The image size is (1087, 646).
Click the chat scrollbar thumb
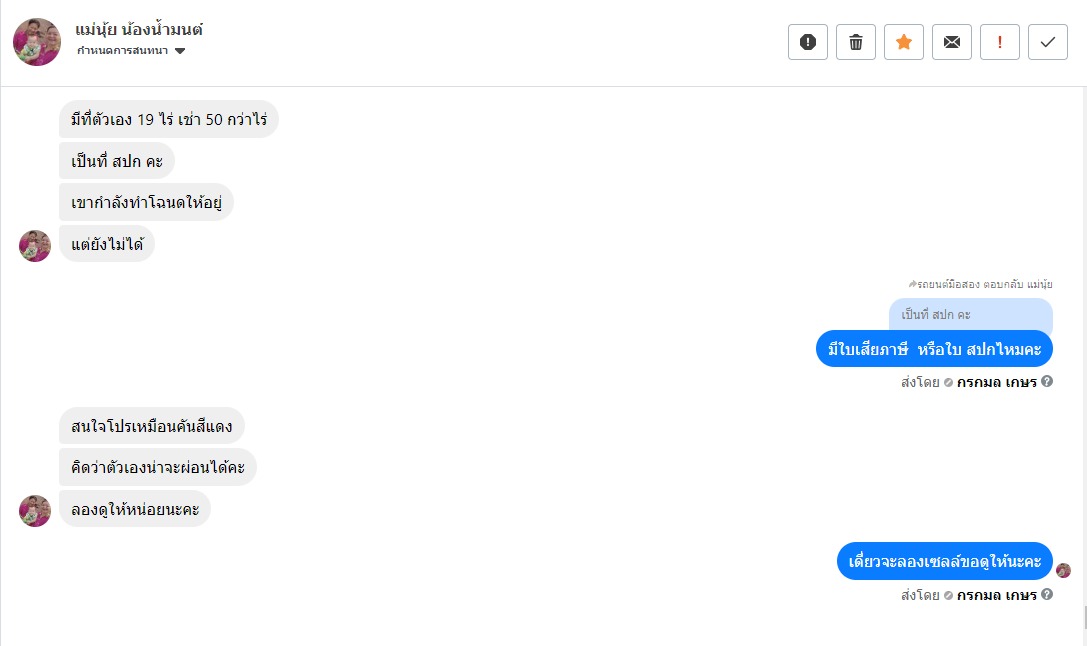click(1083, 616)
